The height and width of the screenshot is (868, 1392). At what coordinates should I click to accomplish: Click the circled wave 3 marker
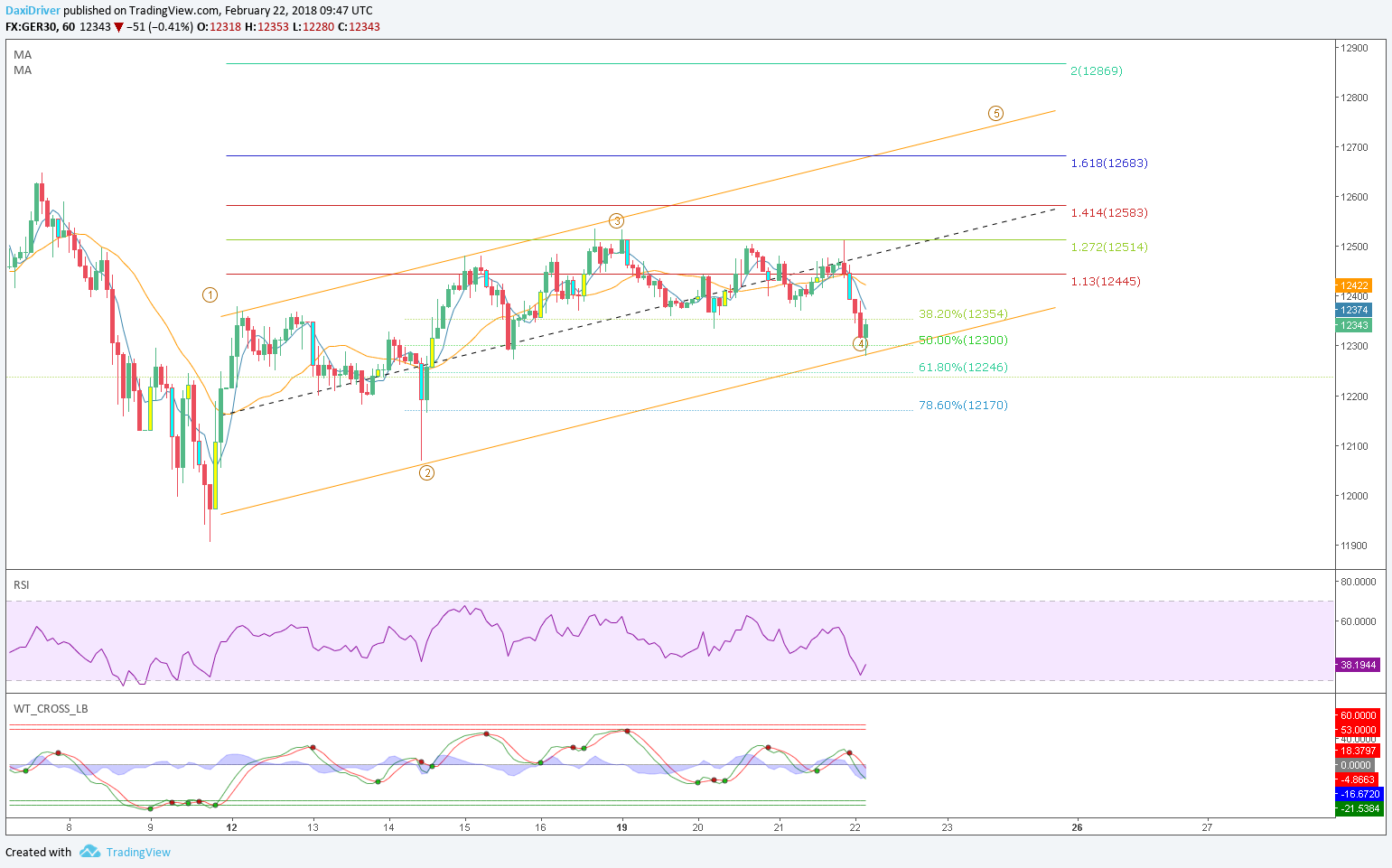pos(616,220)
